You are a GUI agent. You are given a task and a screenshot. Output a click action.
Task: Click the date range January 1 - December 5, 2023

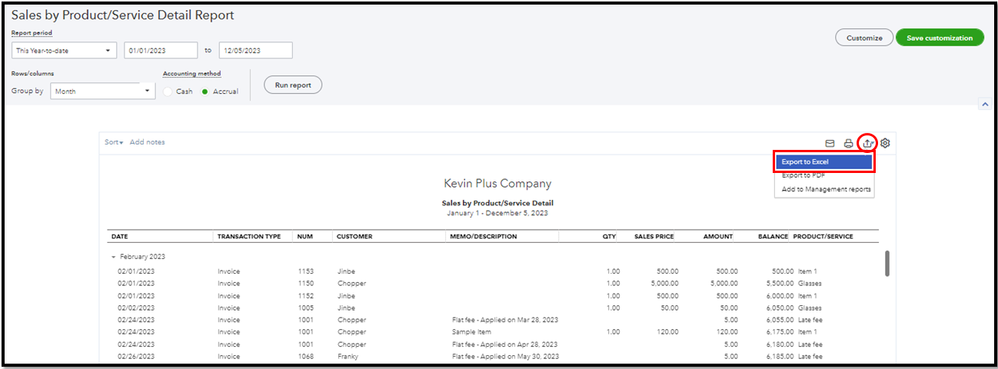click(x=497, y=213)
